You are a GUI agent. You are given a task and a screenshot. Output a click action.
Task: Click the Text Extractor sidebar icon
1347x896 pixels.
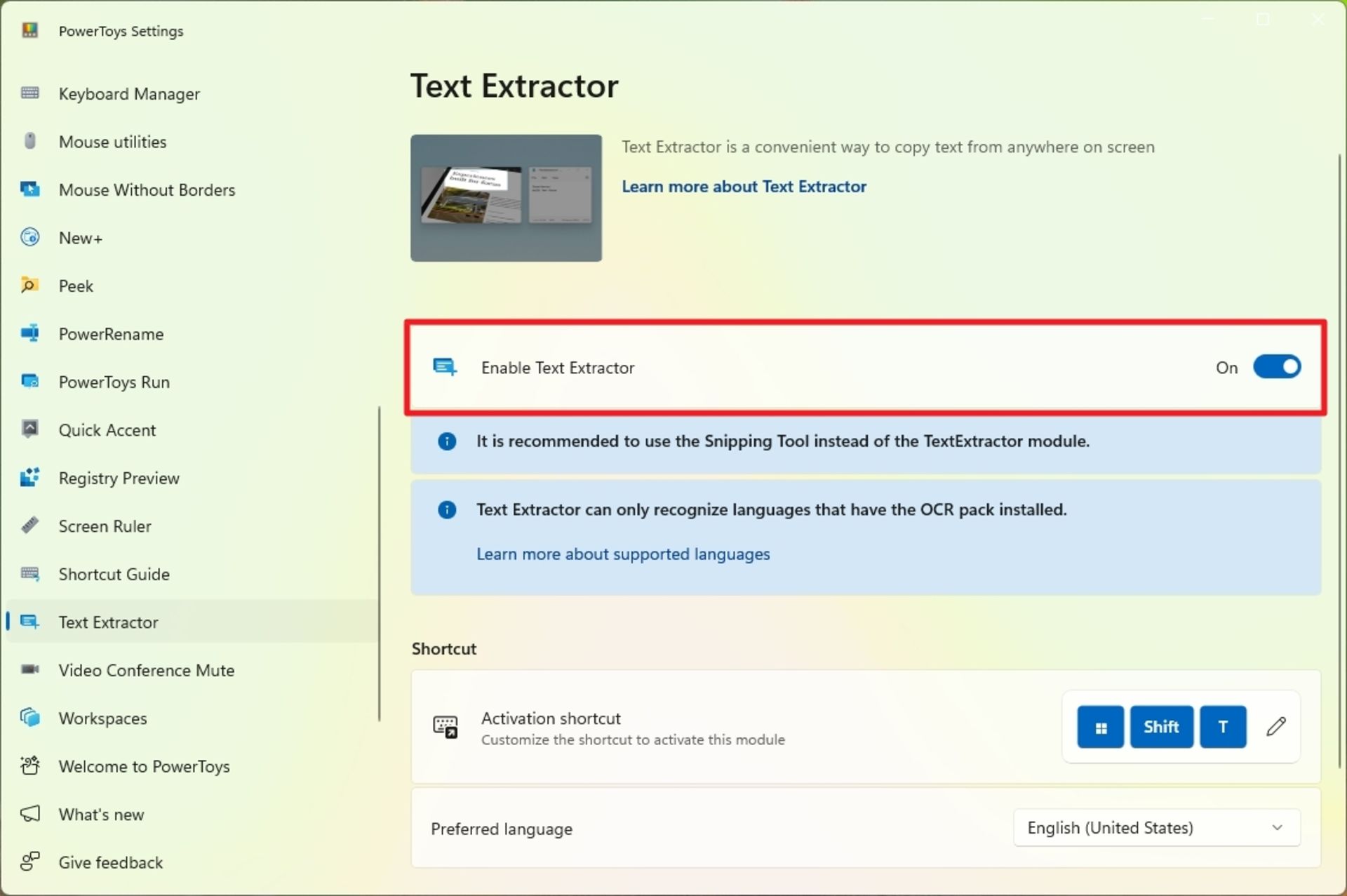[30, 622]
